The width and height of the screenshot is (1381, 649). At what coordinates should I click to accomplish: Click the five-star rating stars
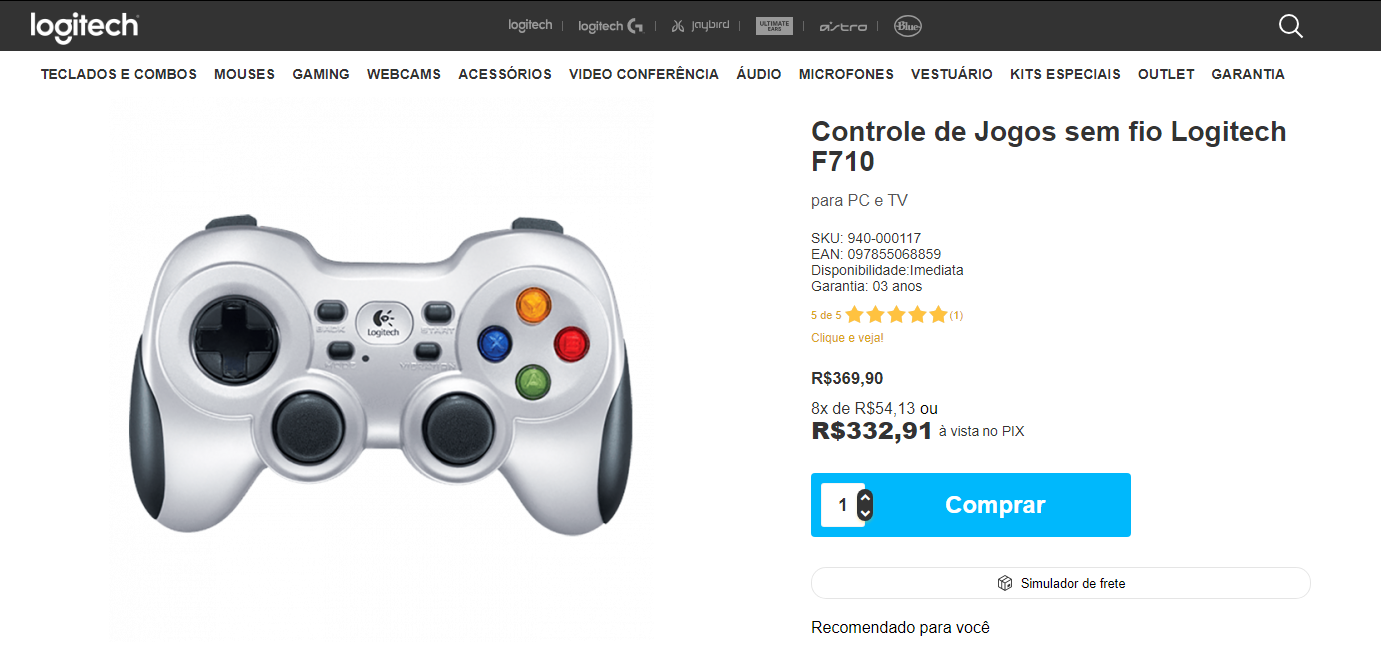[896, 315]
